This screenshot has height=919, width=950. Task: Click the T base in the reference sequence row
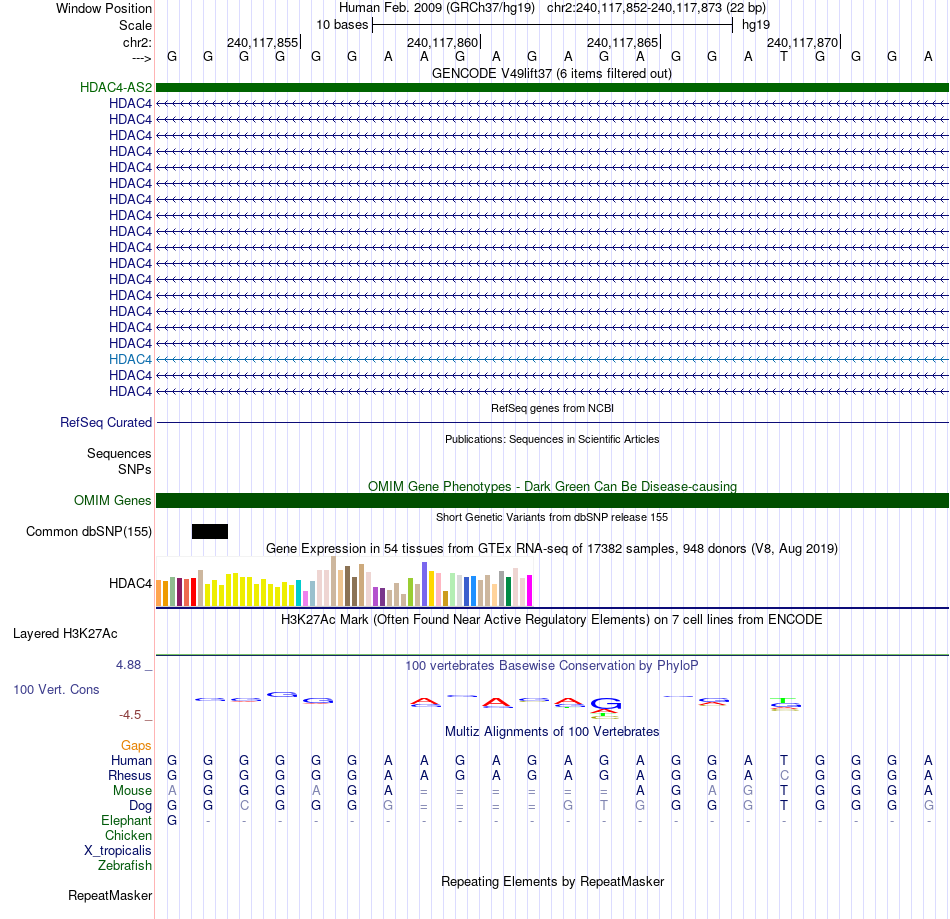click(x=784, y=56)
